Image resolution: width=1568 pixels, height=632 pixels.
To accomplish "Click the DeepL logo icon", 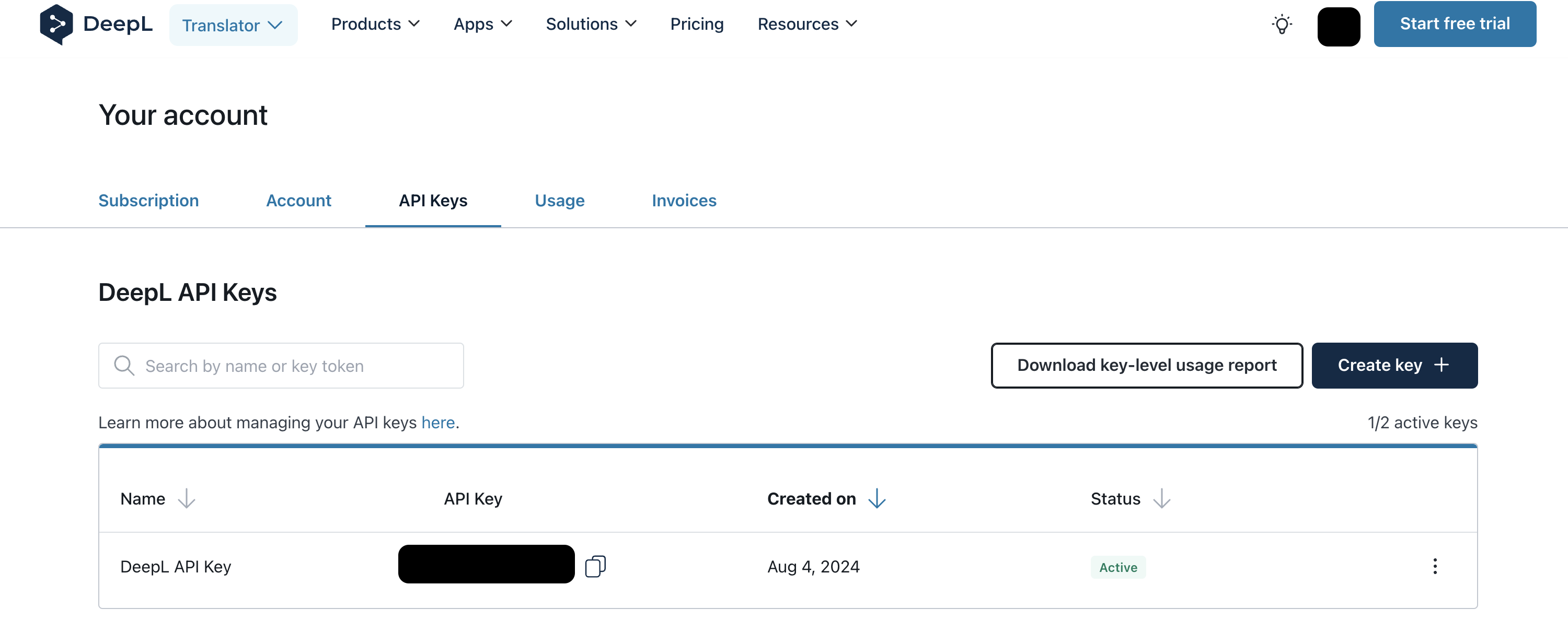I will point(56,25).
